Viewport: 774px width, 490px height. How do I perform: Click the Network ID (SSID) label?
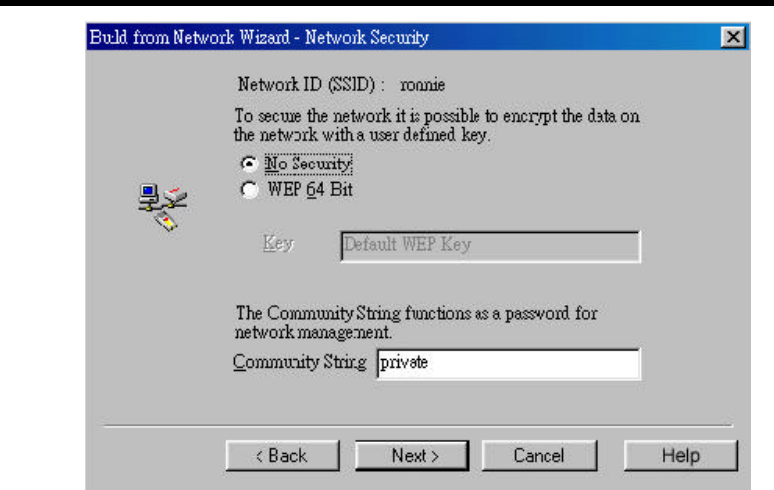coord(311,84)
